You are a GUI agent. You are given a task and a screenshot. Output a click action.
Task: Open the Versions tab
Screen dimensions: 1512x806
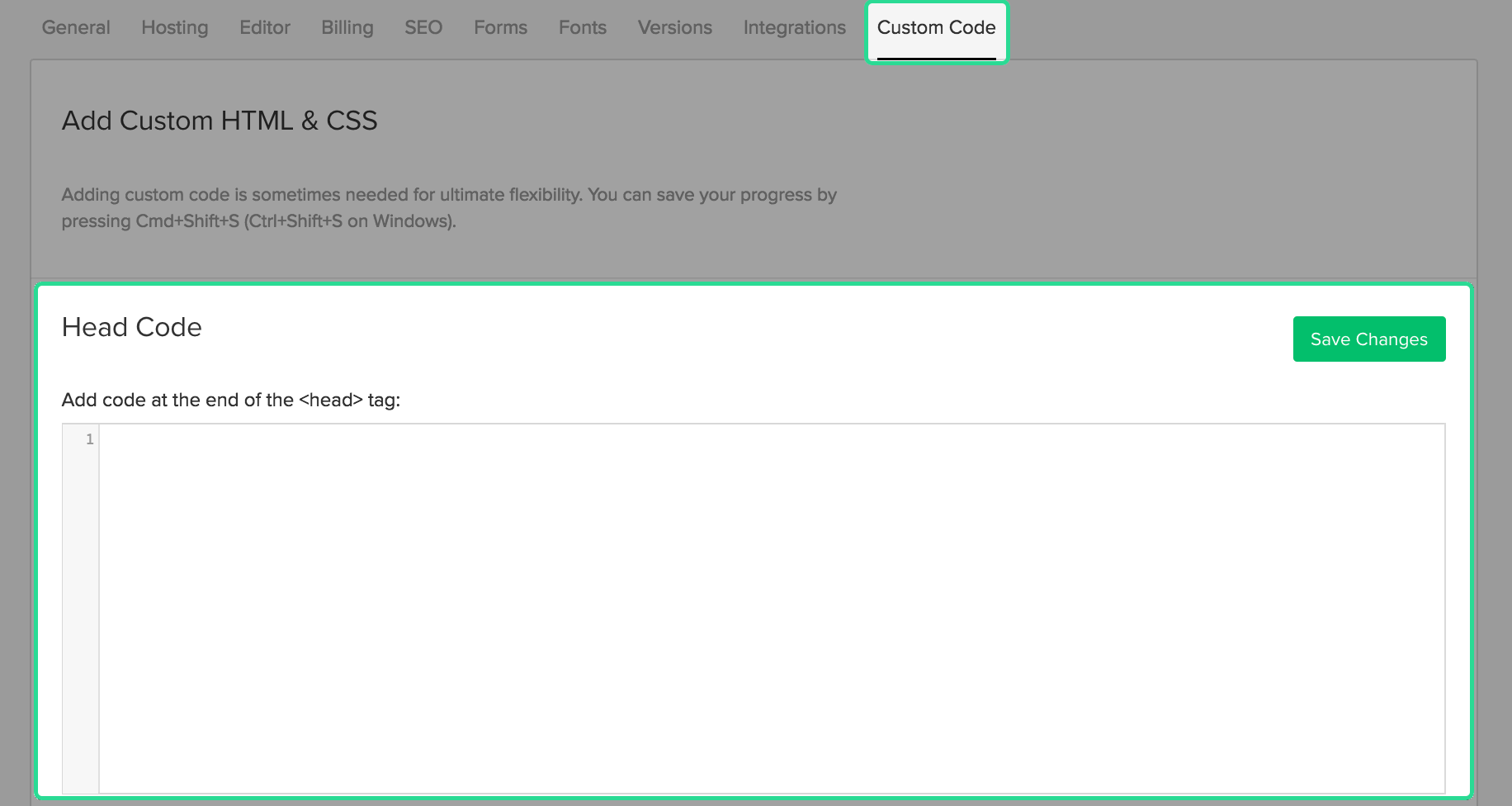point(673,27)
